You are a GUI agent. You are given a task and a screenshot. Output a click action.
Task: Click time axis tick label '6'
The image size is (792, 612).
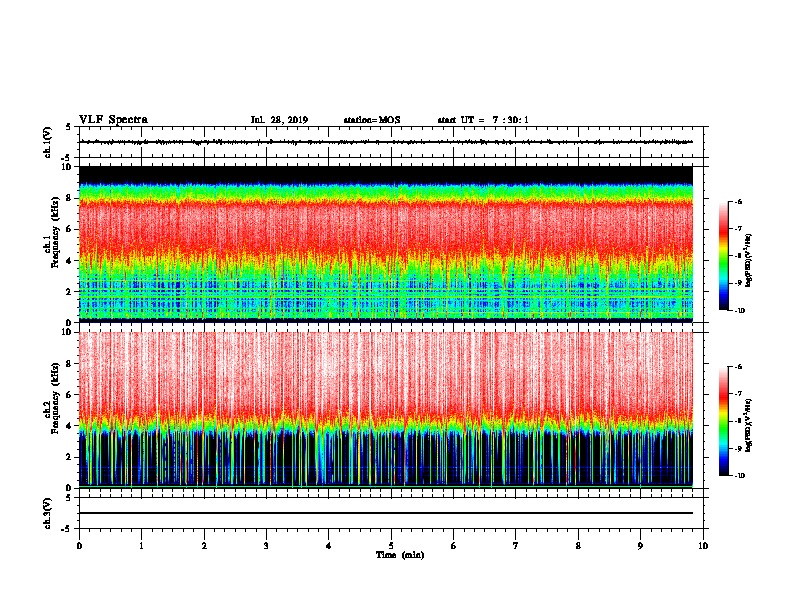click(454, 546)
